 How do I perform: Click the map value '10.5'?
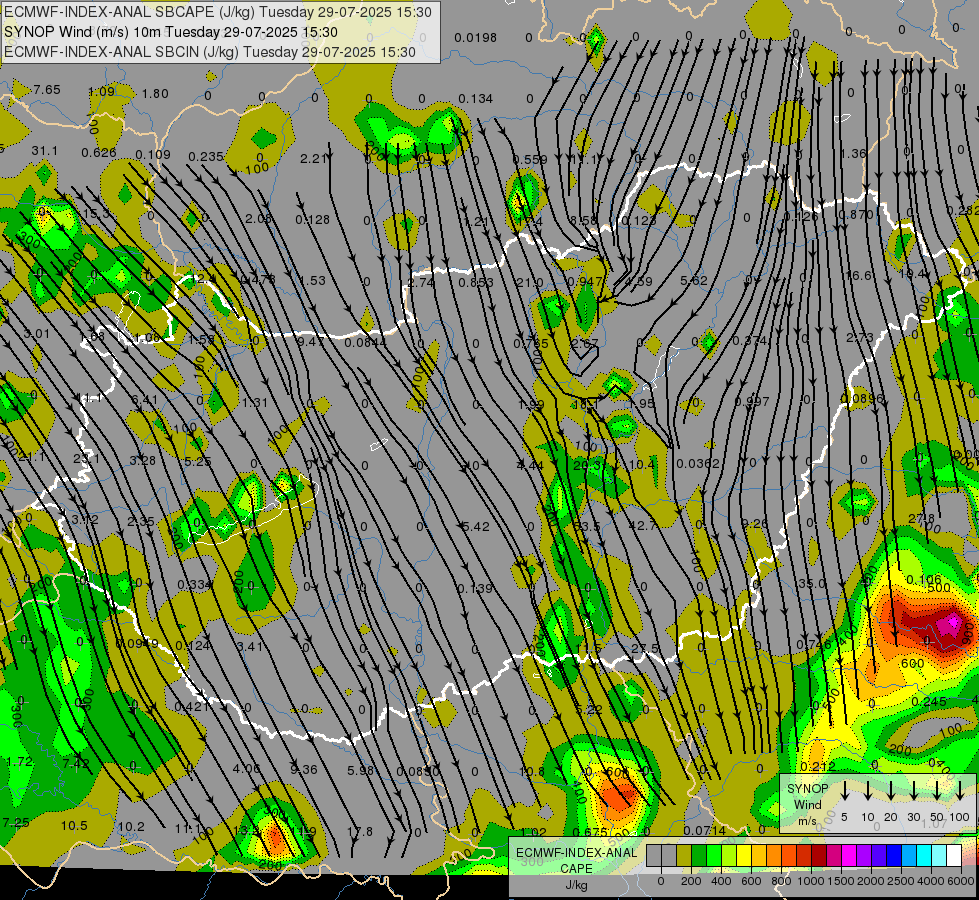[74, 826]
